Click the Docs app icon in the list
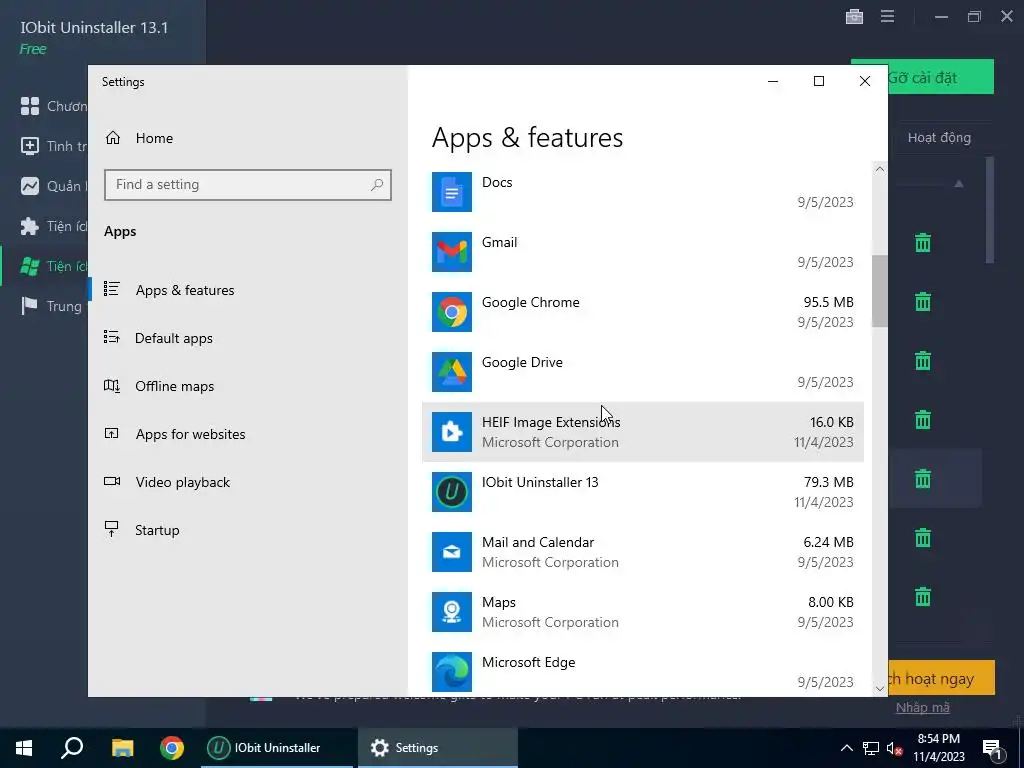Viewport: 1024px width, 768px height. pos(451,192)
